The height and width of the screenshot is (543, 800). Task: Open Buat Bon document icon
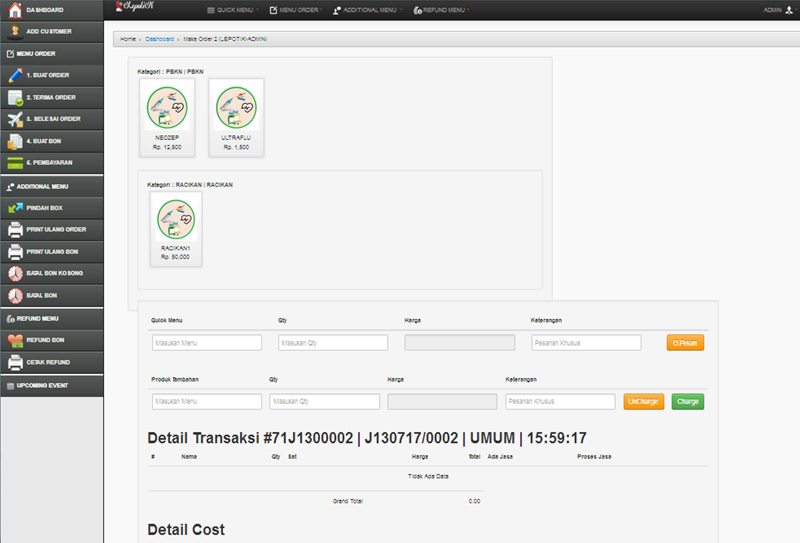(15, 141)
